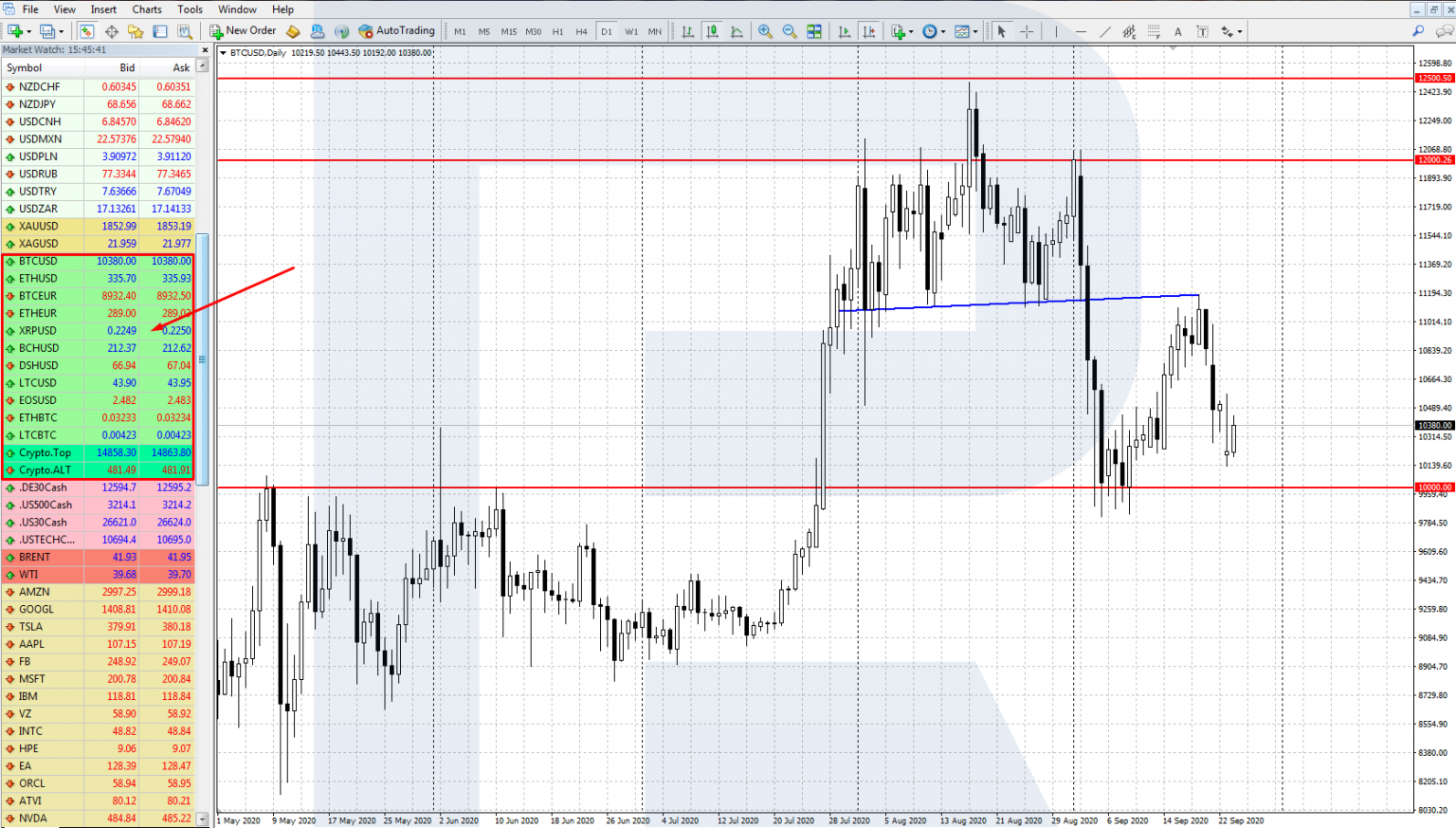Select the Crosshair tool
Screen dimensions: 1456x828
click(x=1027, y=31)
